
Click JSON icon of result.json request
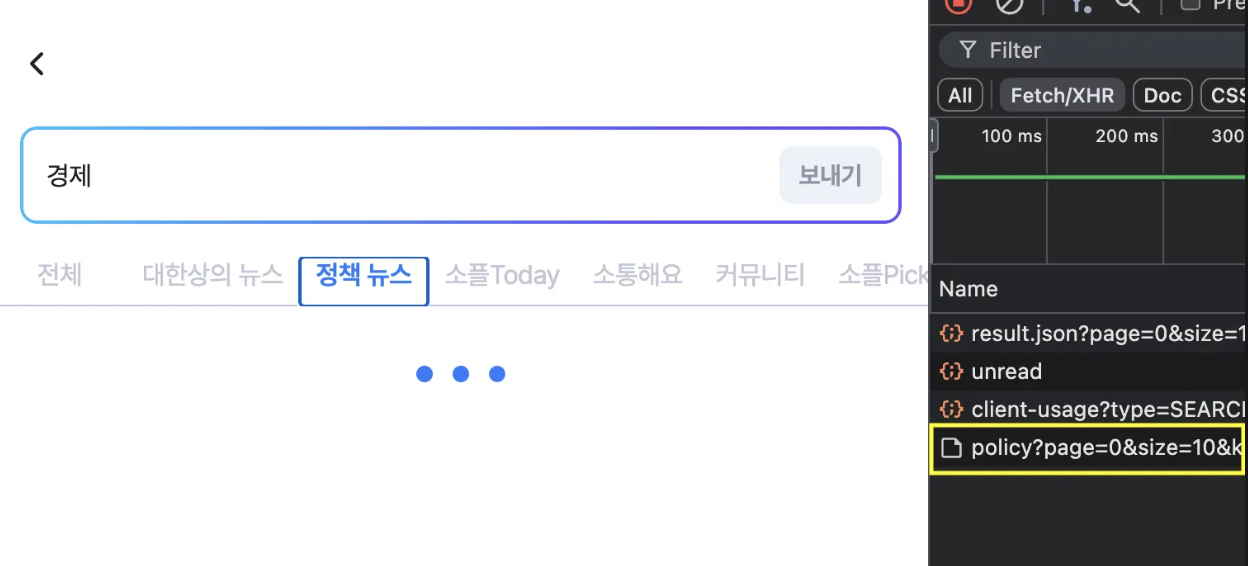click(x=951, y=333)
